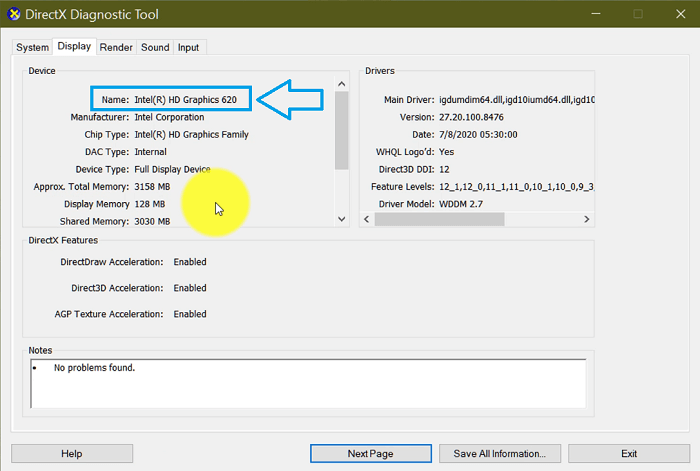This screenshot has width=700, height=471.
Task: Click the Next Page button
Action: click(371, 454)
